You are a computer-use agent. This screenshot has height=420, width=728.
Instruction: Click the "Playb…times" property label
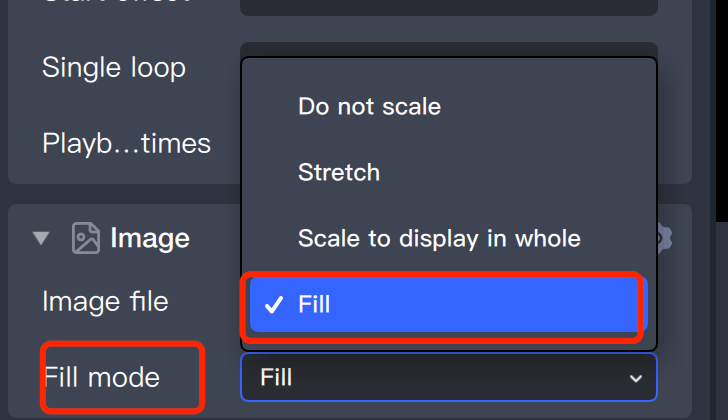(x=126, y=143)
